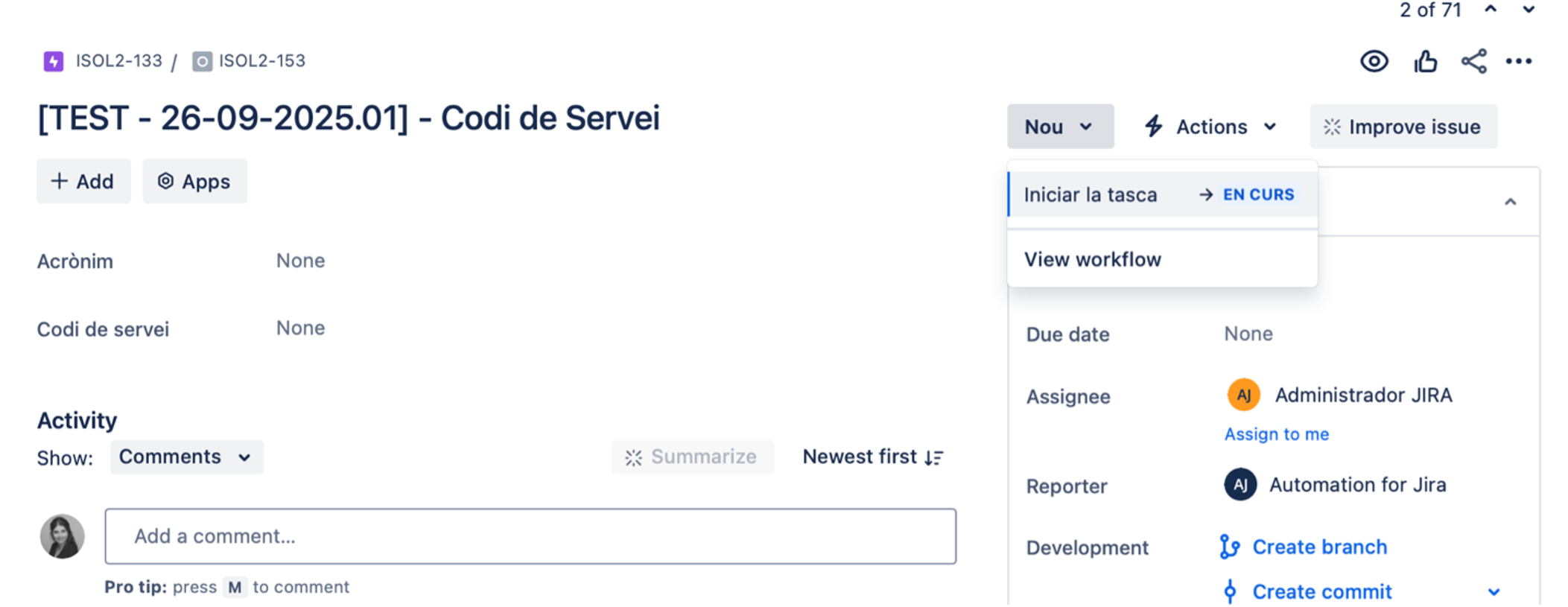This screenshot has width=1568, height=607.
Task: Click the watch (eye) icon
Action: pyautogui.click(x=1374, y=61)
